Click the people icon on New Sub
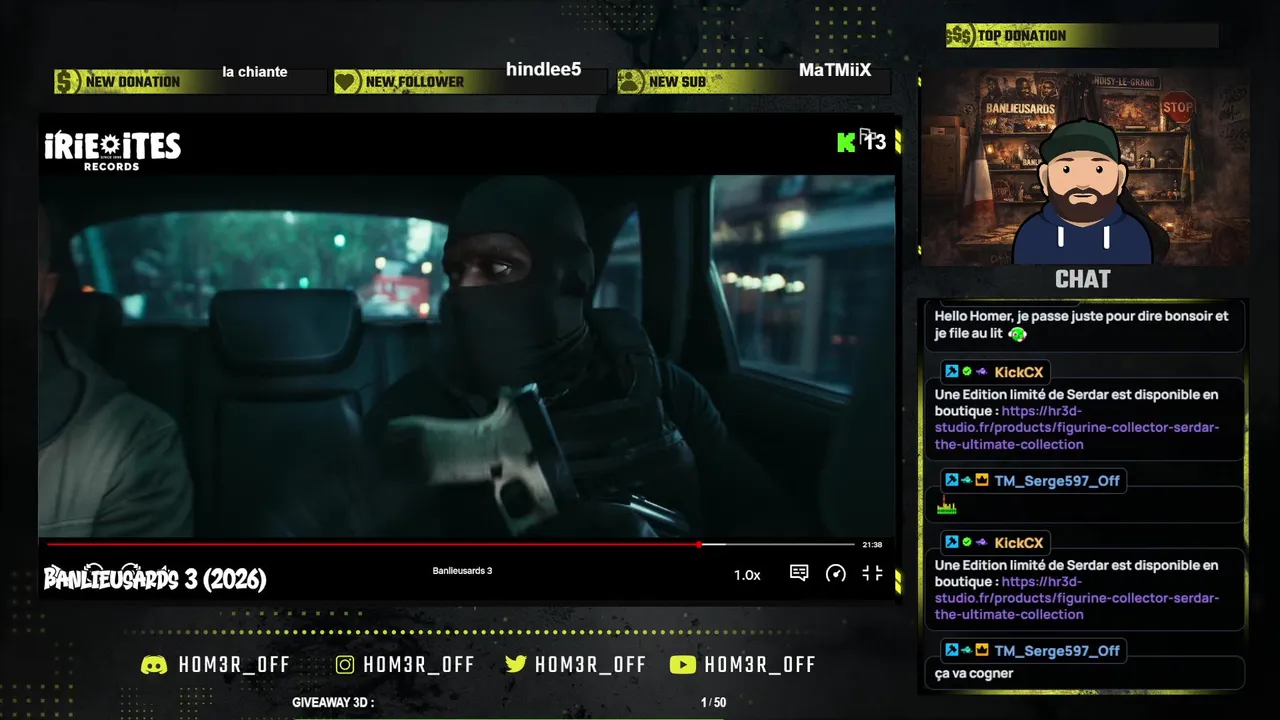 630,82
